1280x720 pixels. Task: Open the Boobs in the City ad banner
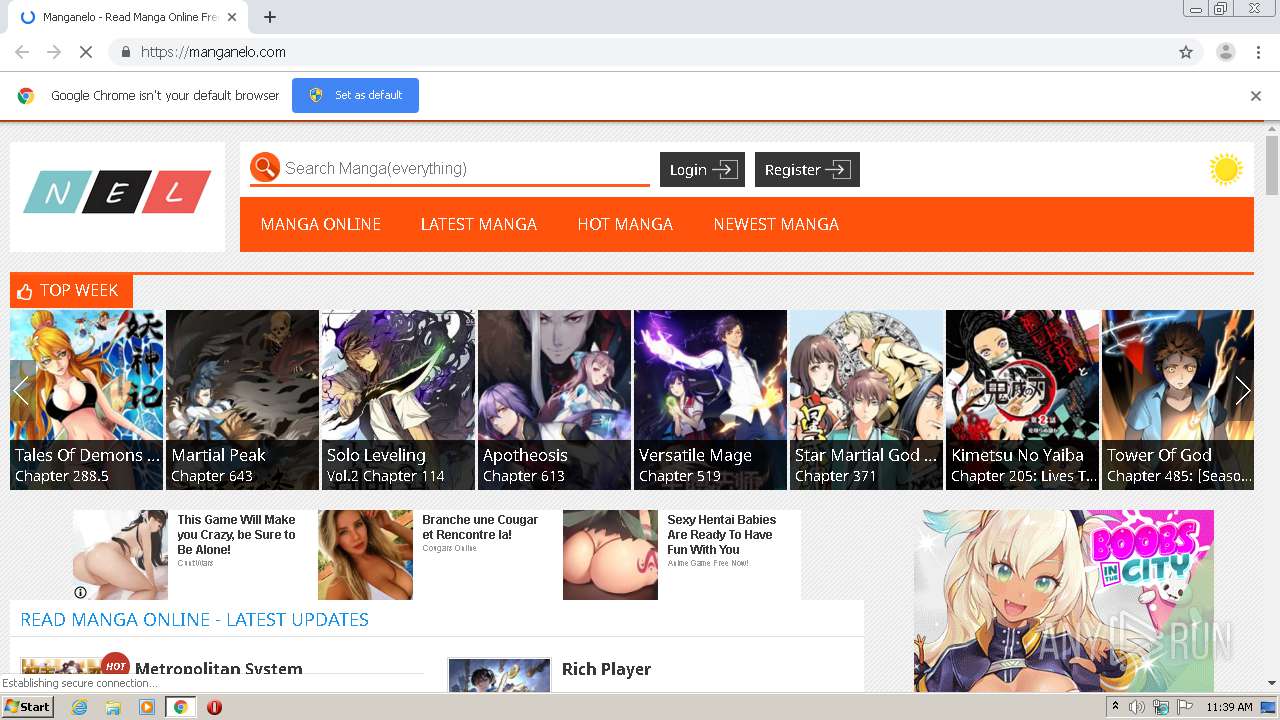point(1064,601)
